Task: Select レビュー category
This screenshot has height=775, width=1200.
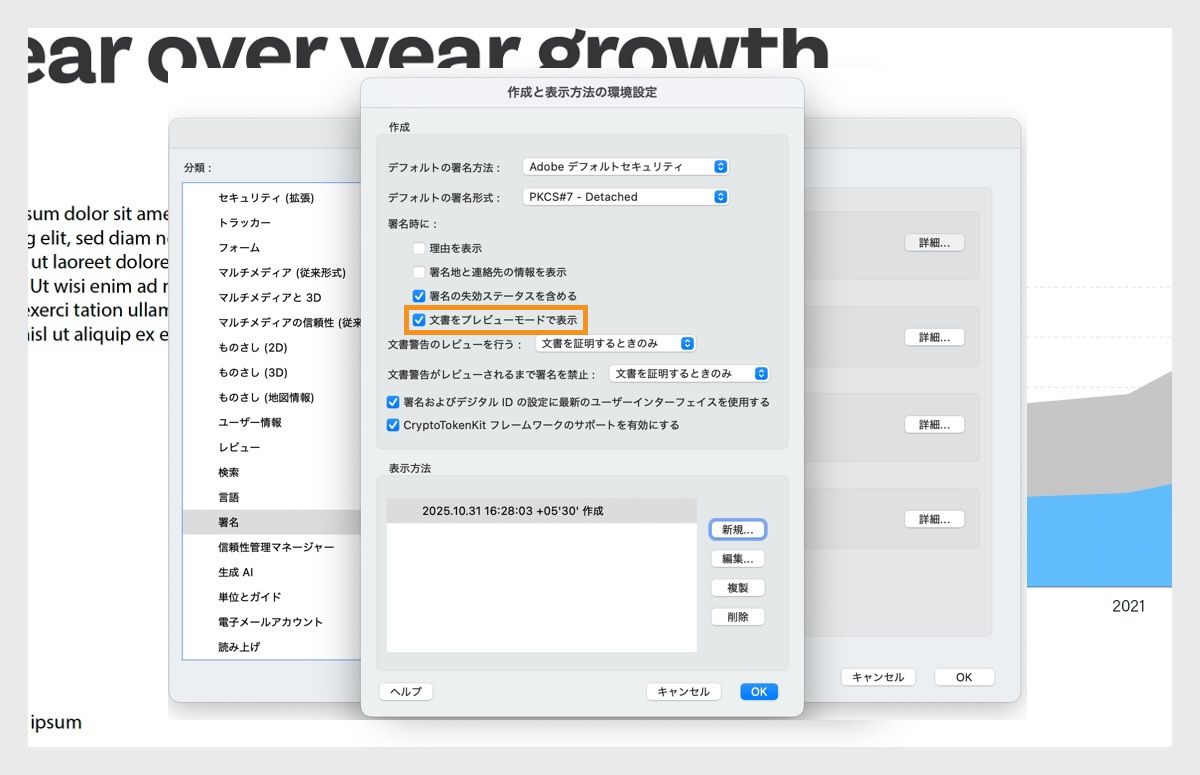Action: click(272, 447)
